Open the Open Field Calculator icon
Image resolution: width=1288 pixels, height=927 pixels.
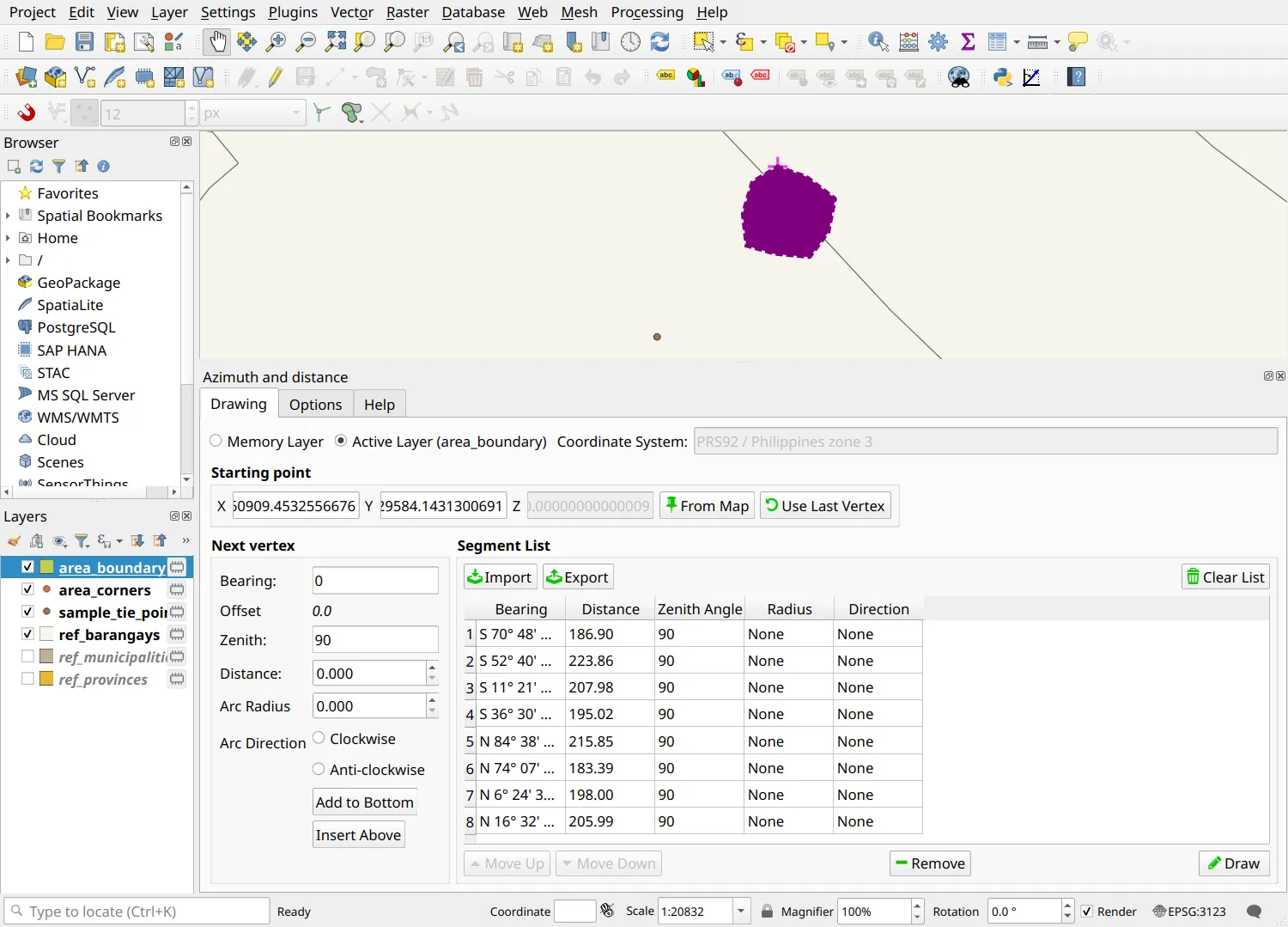click(x=908, y=42)
